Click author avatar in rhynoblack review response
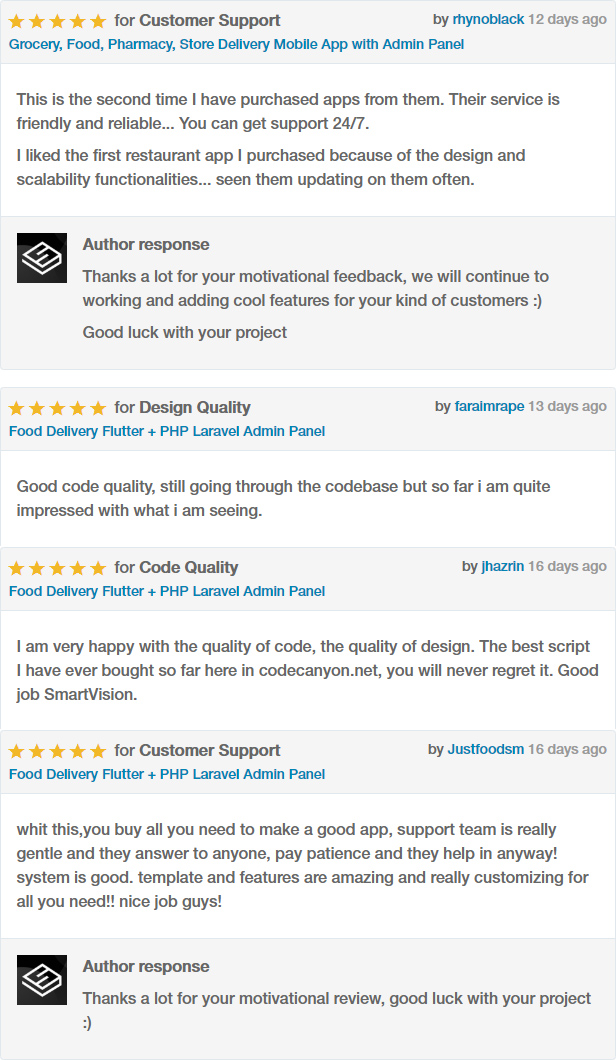Screen dimensions: 616x1060 [42, 258]
